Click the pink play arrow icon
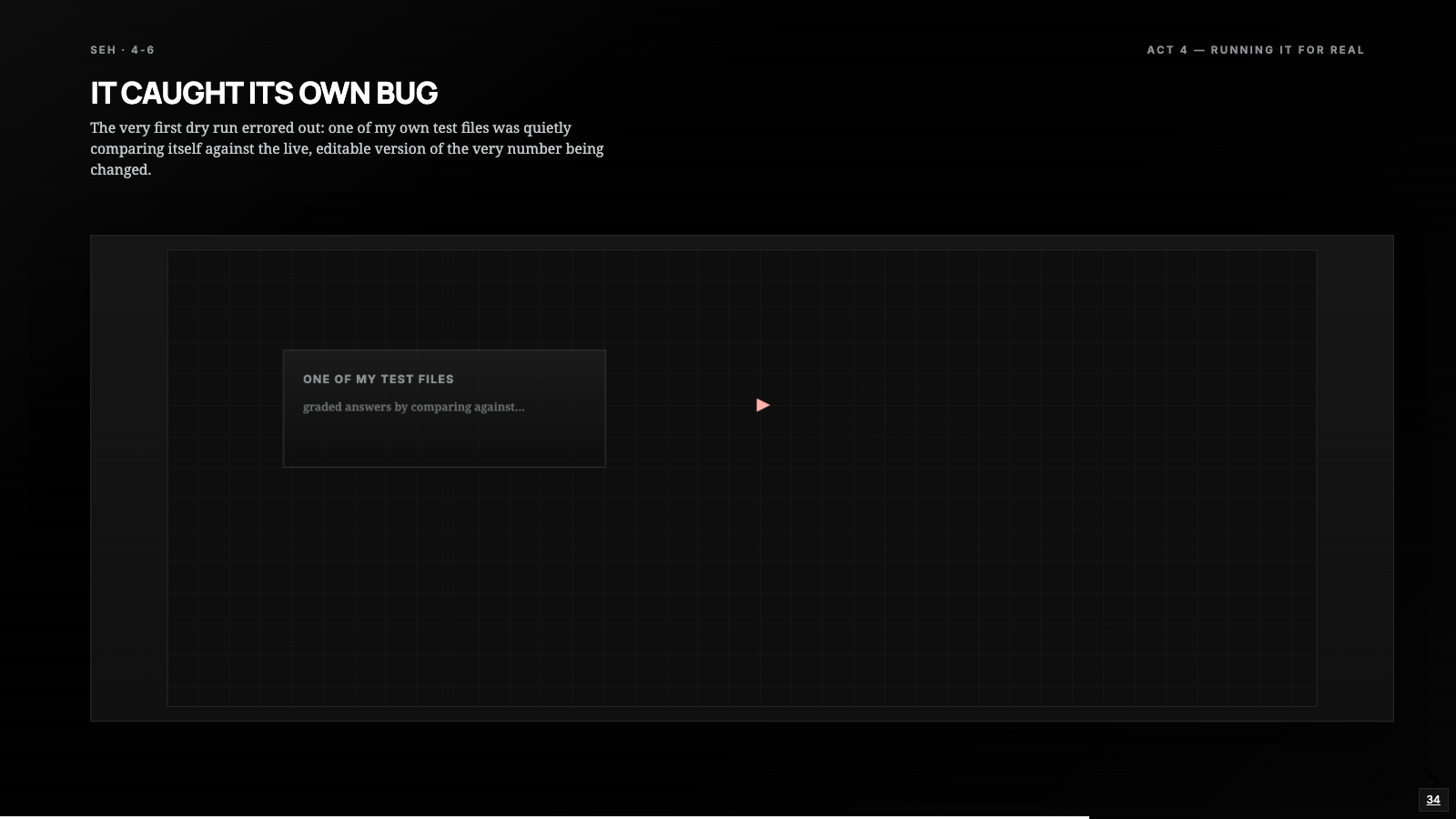The width and height of the screenshot is (1456, 819). (x=763, y=405)
